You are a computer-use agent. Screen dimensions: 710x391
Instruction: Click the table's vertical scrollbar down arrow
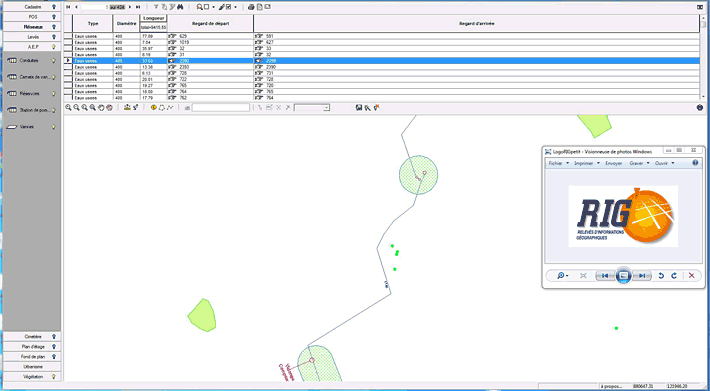703,97
